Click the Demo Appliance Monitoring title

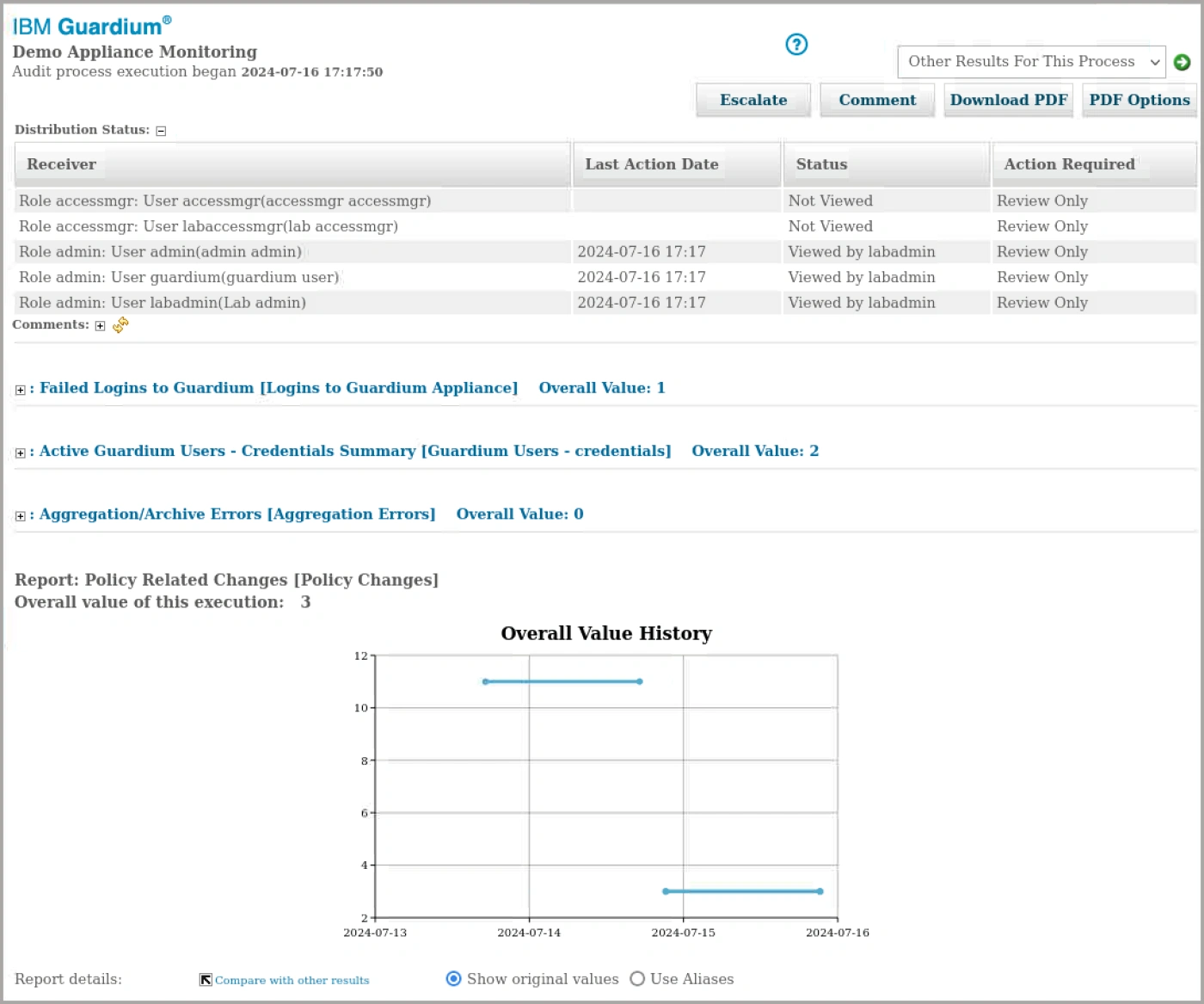click(x=135, y=52)
